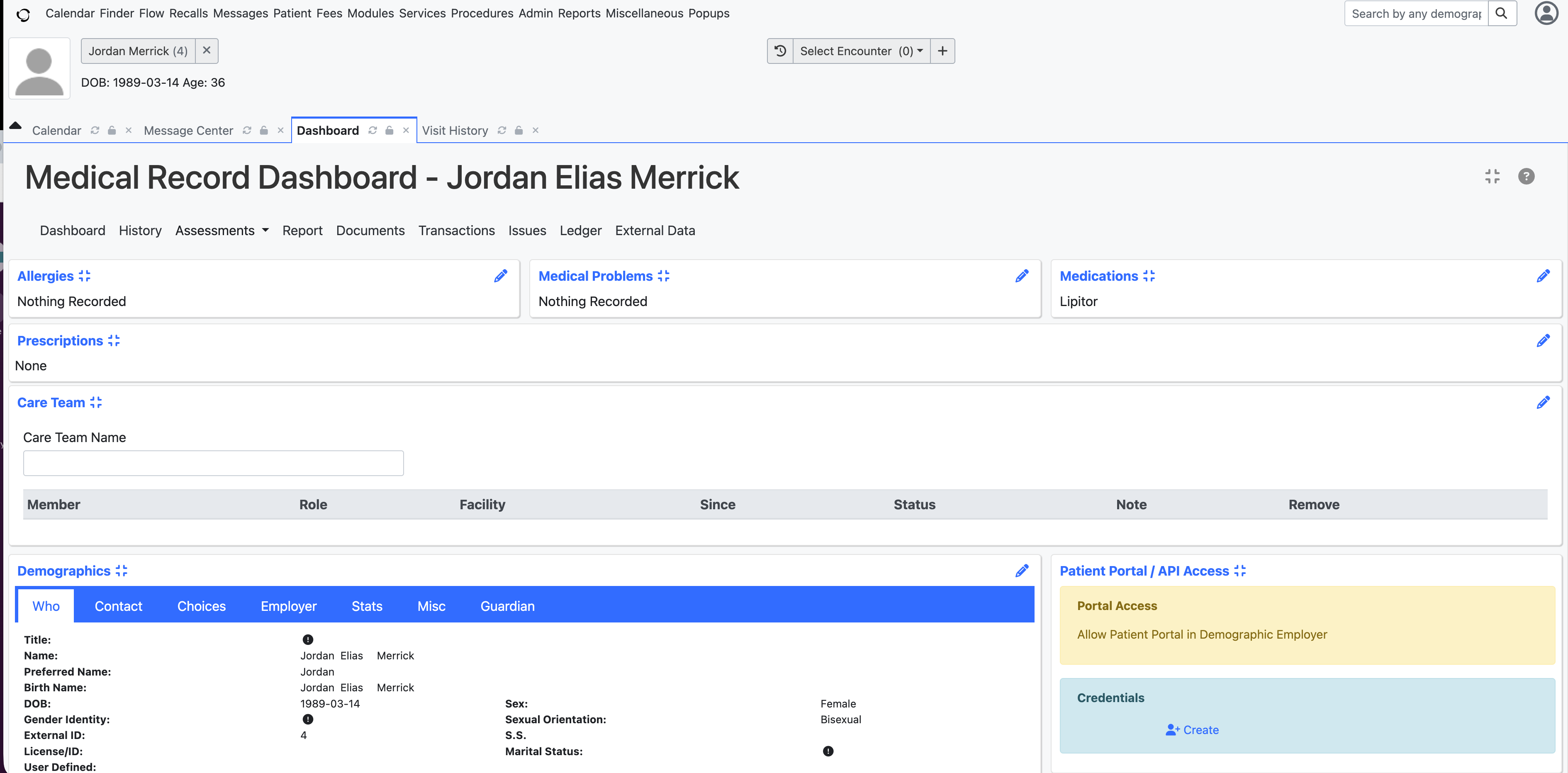The height and width of the screenshot is (773, 1568).
Task: Open the Select Encounter dropdown
Action: coord(860,51)
